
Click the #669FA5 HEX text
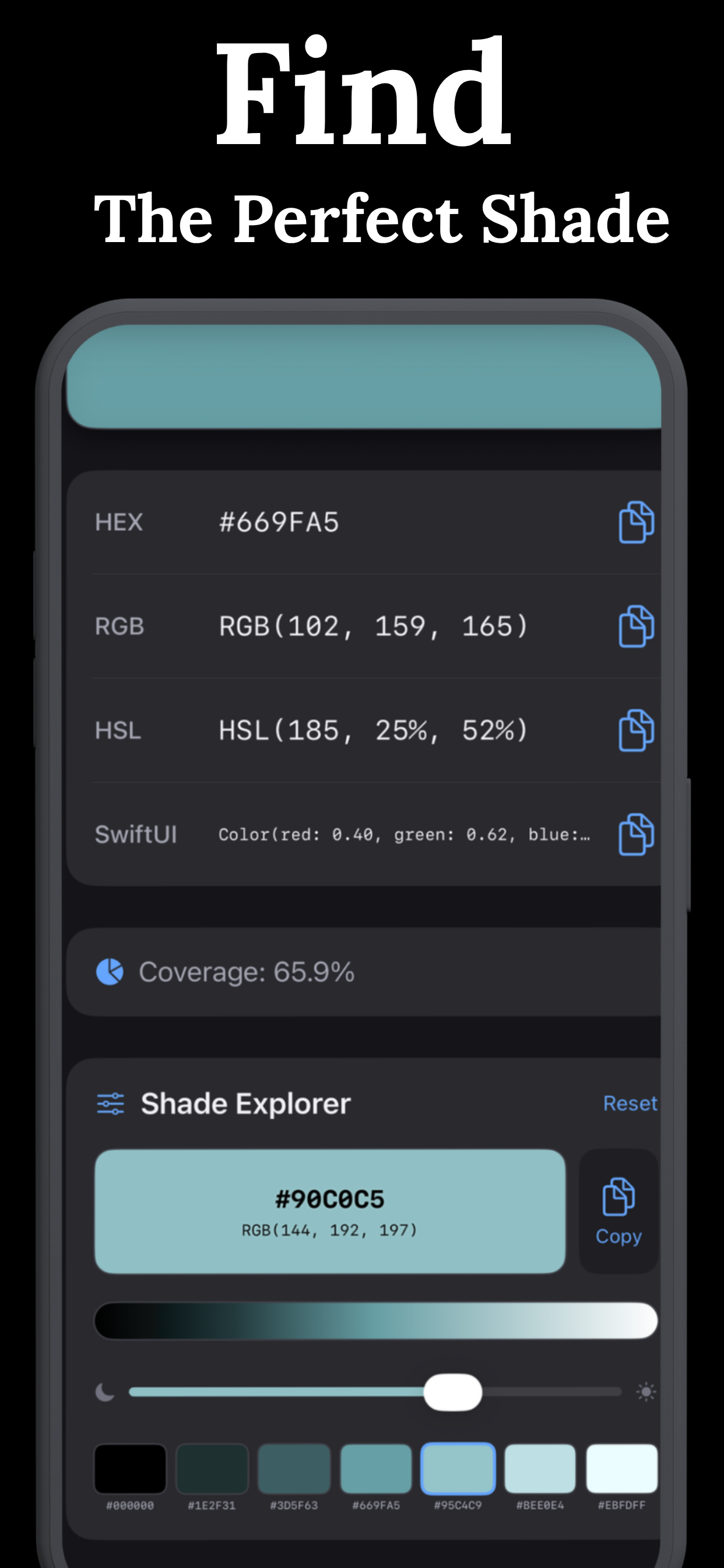[279, 522]
